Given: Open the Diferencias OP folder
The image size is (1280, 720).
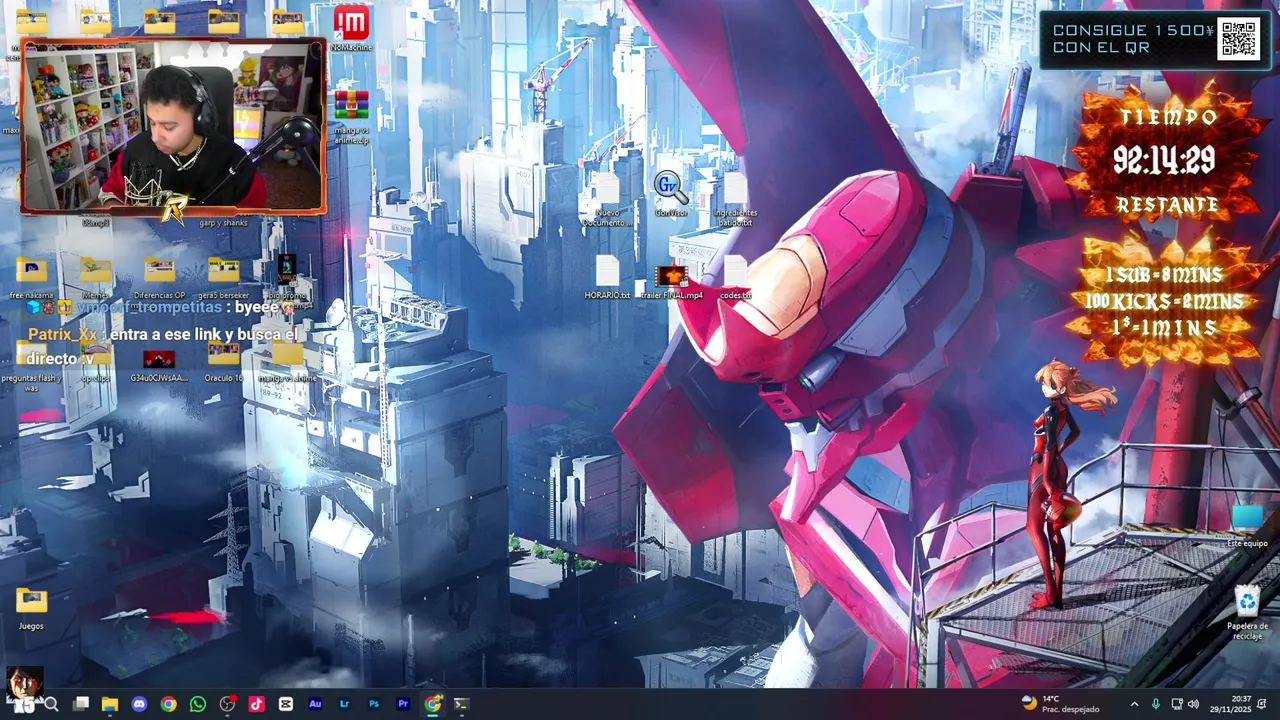Looking at the screenshot, I should pos(159,278).
